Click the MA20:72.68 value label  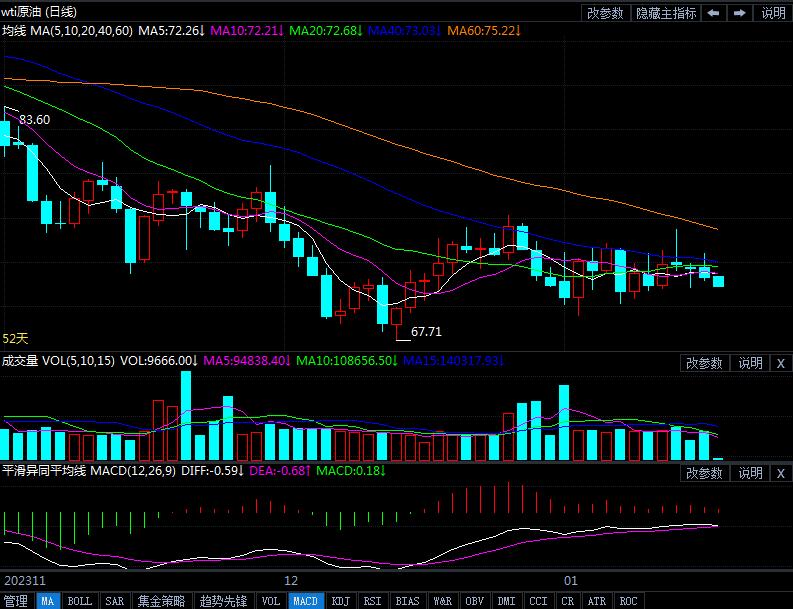tap(326, 31)
